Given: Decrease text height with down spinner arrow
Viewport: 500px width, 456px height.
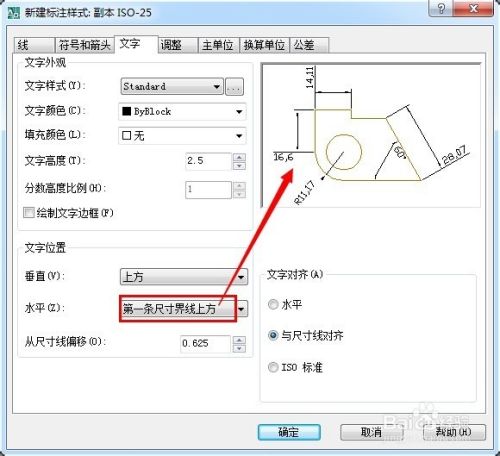Looking at the screenshot, I should (x=239, y=166).
